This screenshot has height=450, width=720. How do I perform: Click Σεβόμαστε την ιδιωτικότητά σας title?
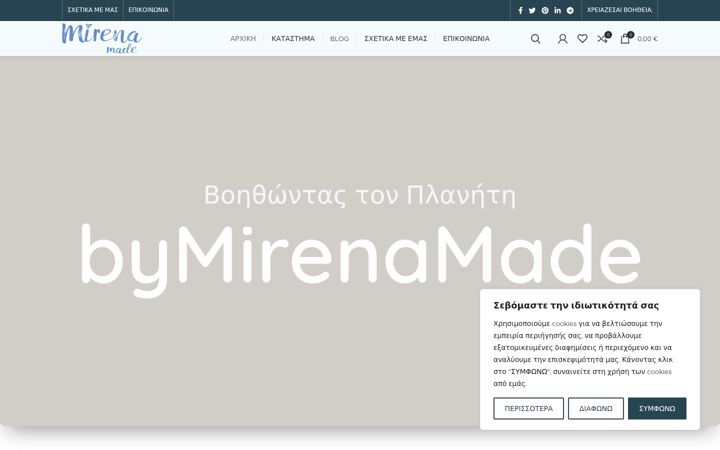point(576,305)
